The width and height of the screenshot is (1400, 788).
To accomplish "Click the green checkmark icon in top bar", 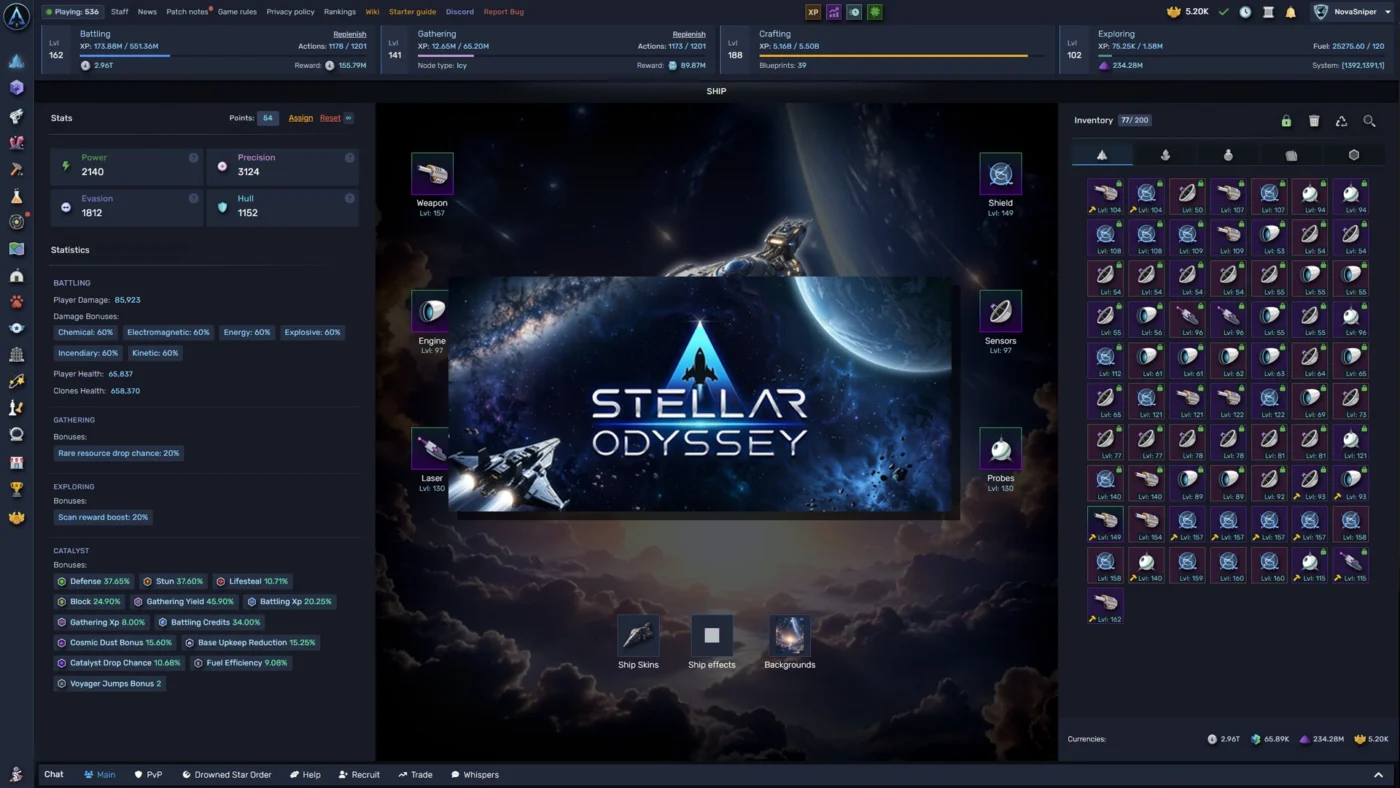I will [1224, 12].
